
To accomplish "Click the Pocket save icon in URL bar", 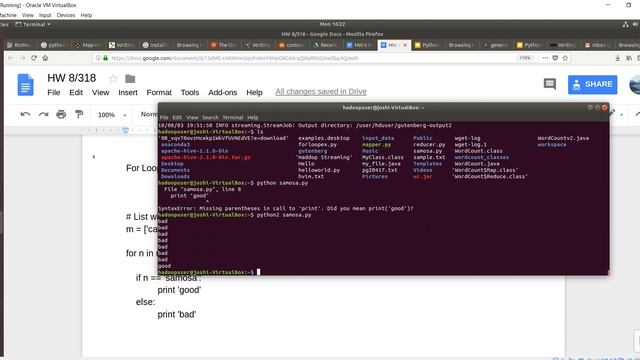I will pos(555,58).
